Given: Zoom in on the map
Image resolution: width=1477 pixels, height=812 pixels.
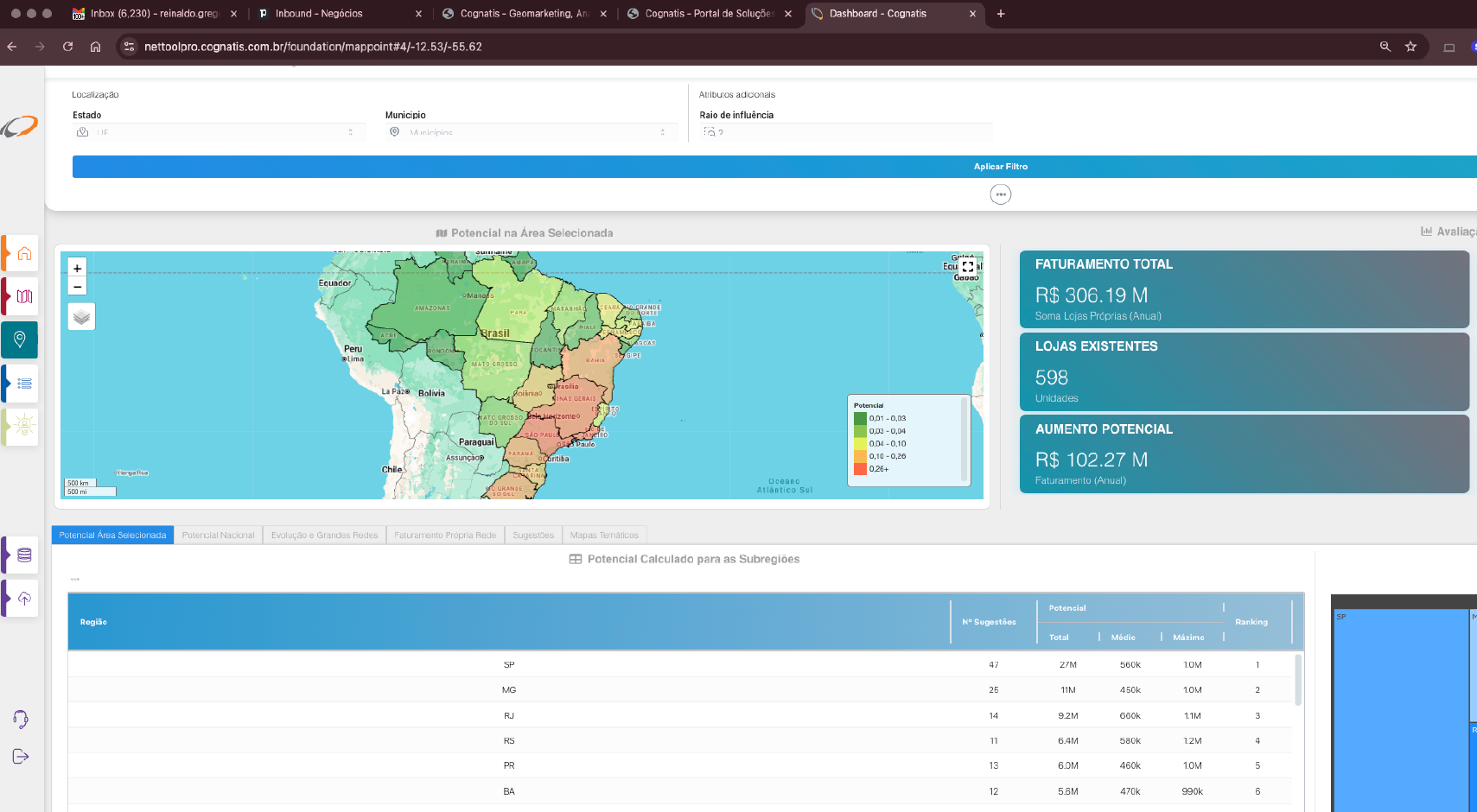Looking at the screenshot, I should tap(78, 269).
